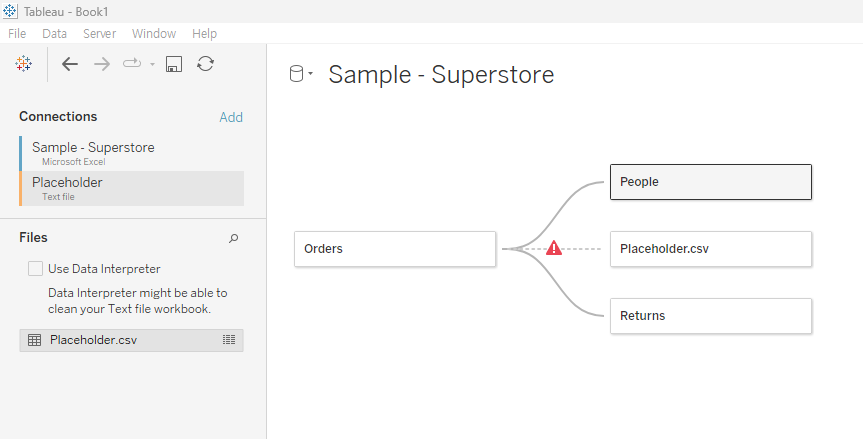The height and width of the screenshot is (439, 863).
Task: Enable the Use Data Interpreter checkbox
Action: point(36,268)
